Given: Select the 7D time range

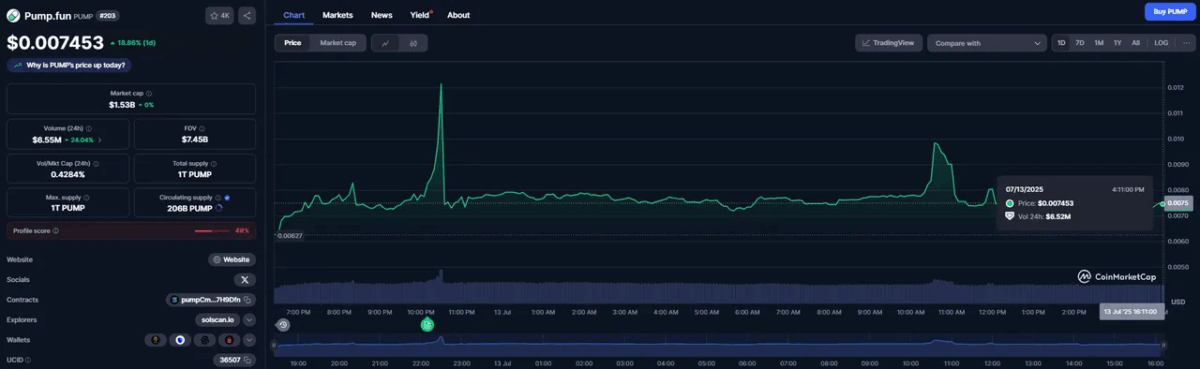Looking at the screenshot, I should coord(1080,43).
